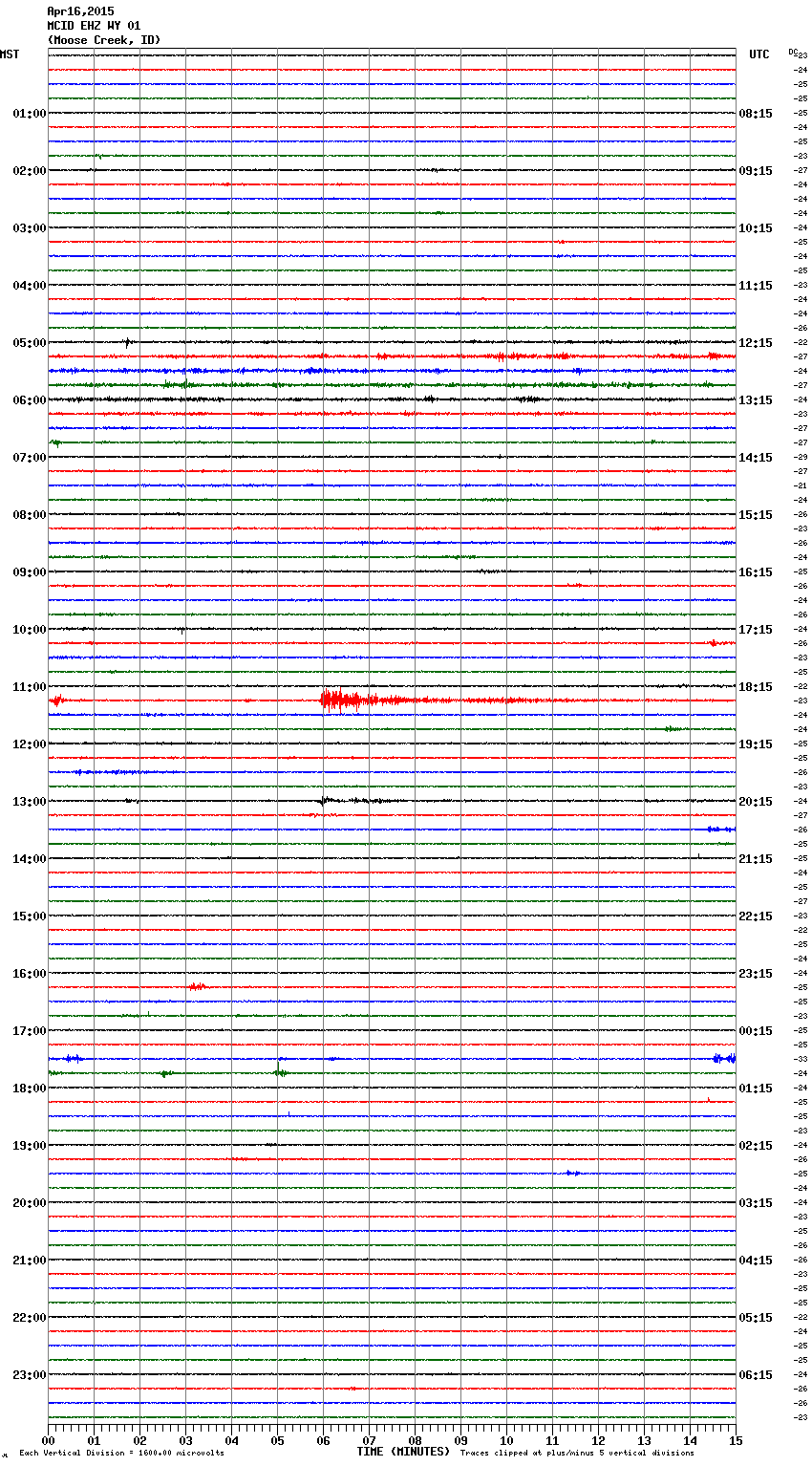Select the "18:00" MST time label
This screenshot has width=812, height=1466.
[x=30, y=1089]
